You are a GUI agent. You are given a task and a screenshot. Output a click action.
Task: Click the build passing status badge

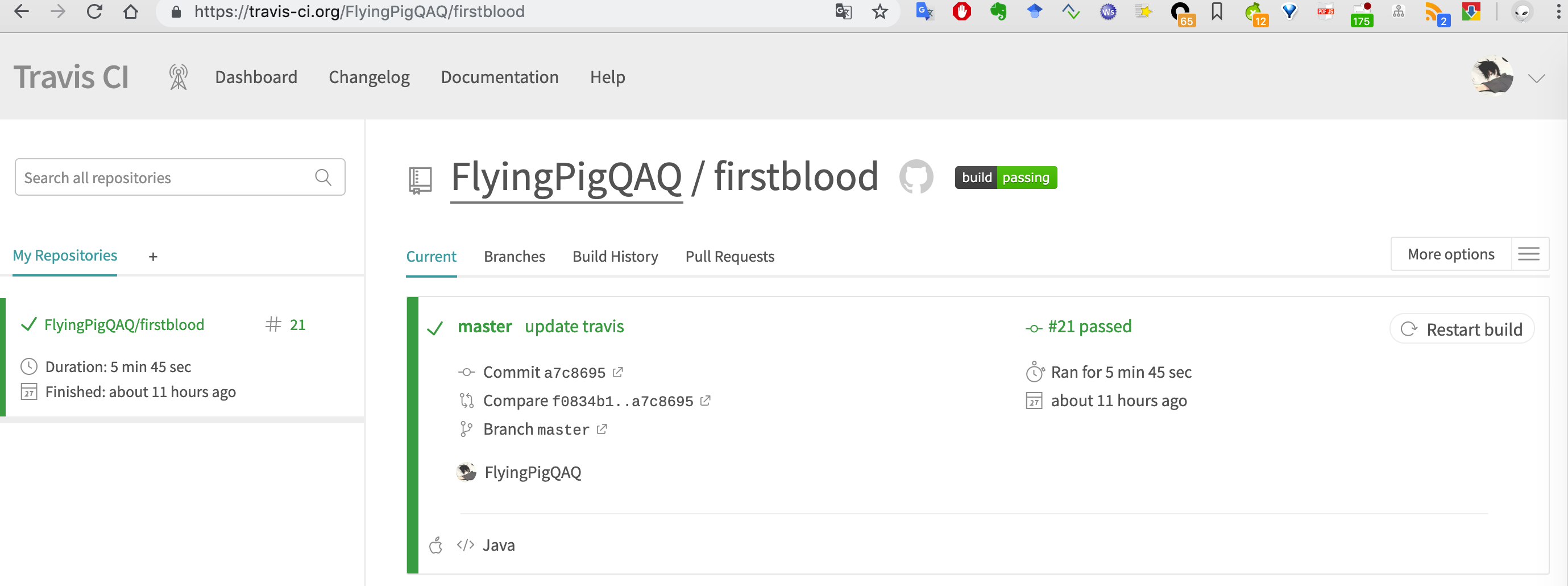[1006, 178]
